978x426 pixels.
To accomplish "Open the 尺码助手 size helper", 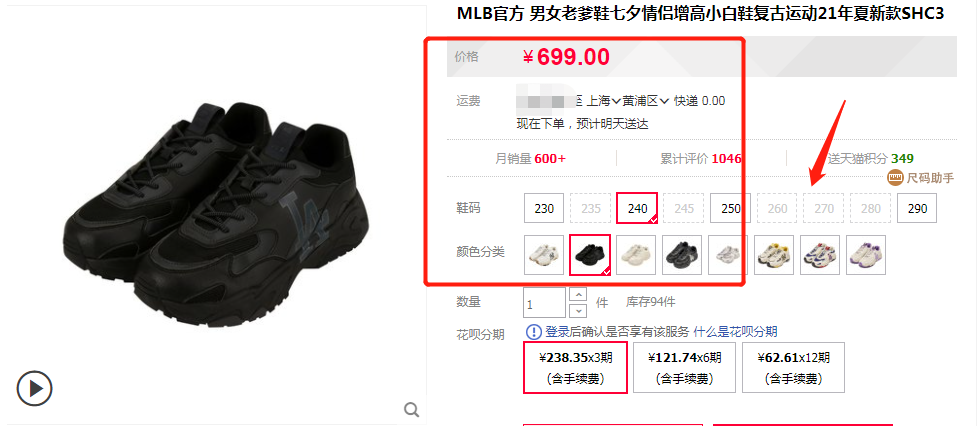I will [x=921, y=178].
